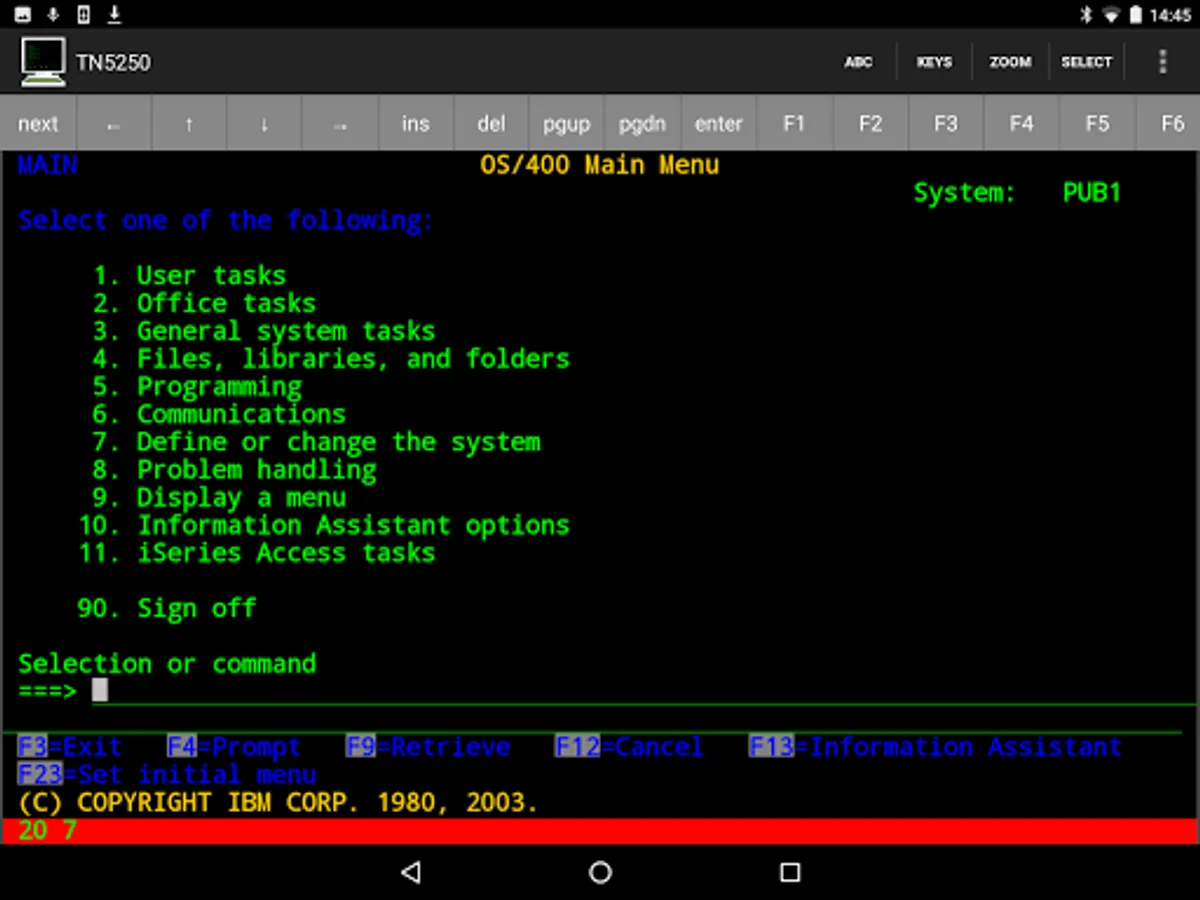Open the three-dot overflow menu
This screenshot has width=1200, height=900.
pos(1162,62)
